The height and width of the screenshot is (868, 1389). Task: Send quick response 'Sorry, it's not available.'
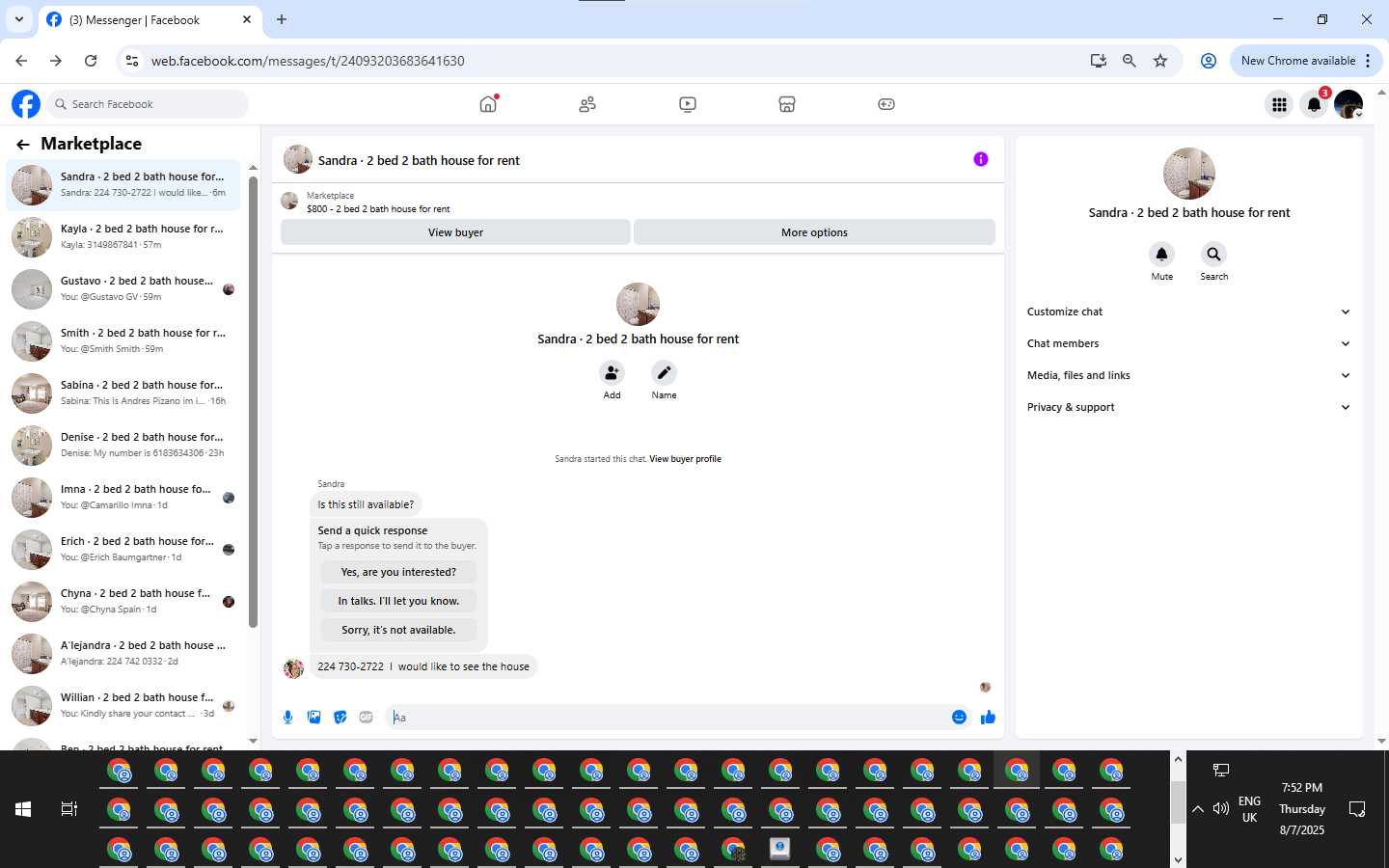(398, 630)
